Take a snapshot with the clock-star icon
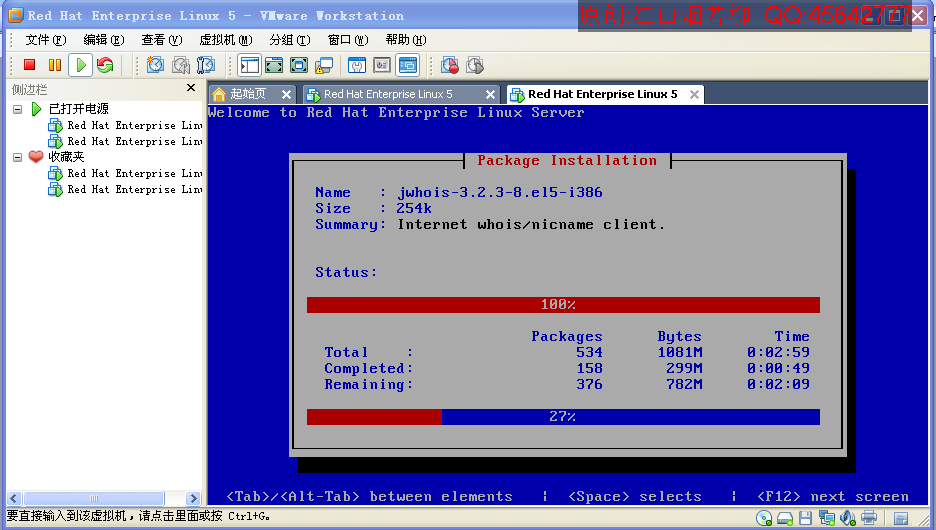Image resolution: width=936 pixels, height=530 pixels. tap(155, 64)
